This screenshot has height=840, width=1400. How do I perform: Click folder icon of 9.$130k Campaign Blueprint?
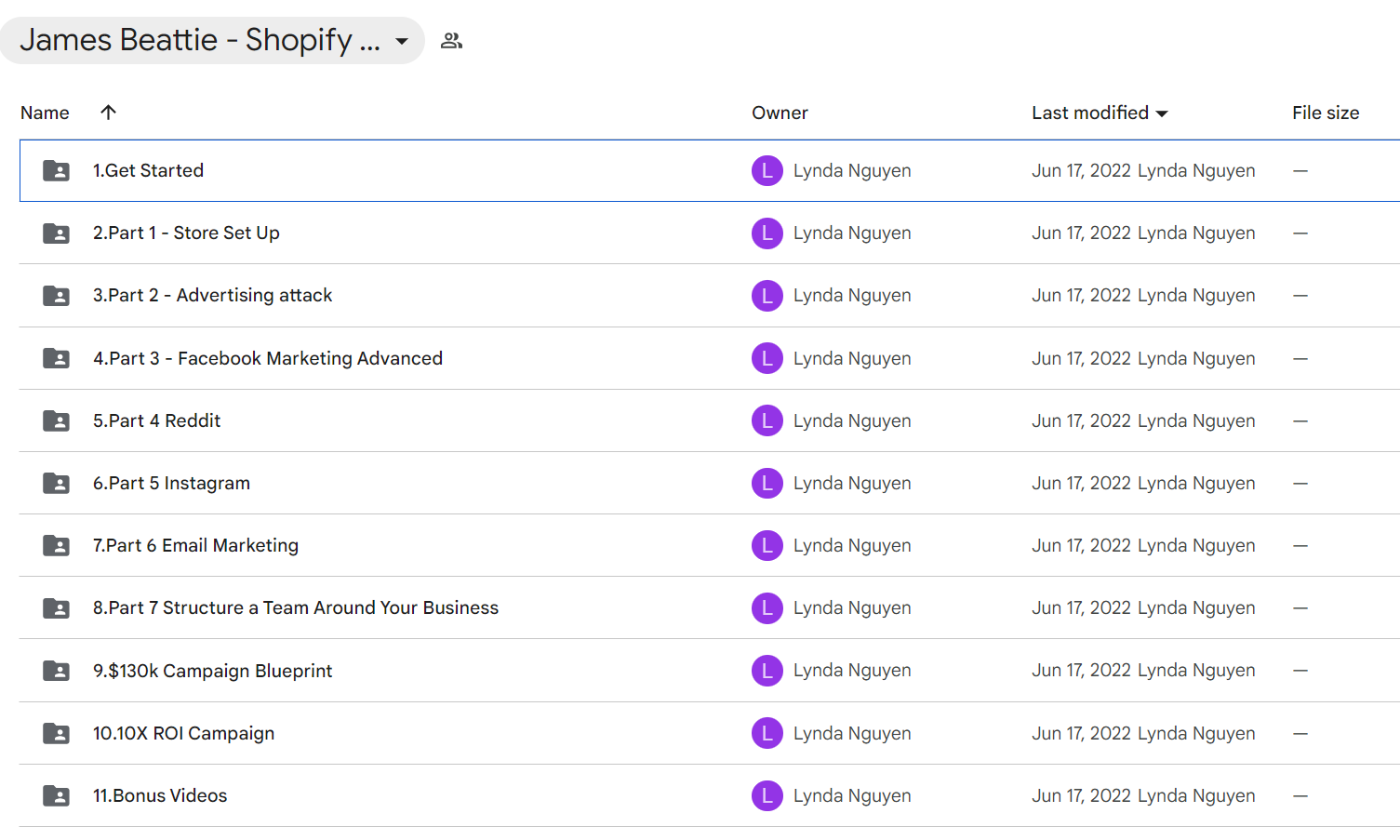(56, 671)
